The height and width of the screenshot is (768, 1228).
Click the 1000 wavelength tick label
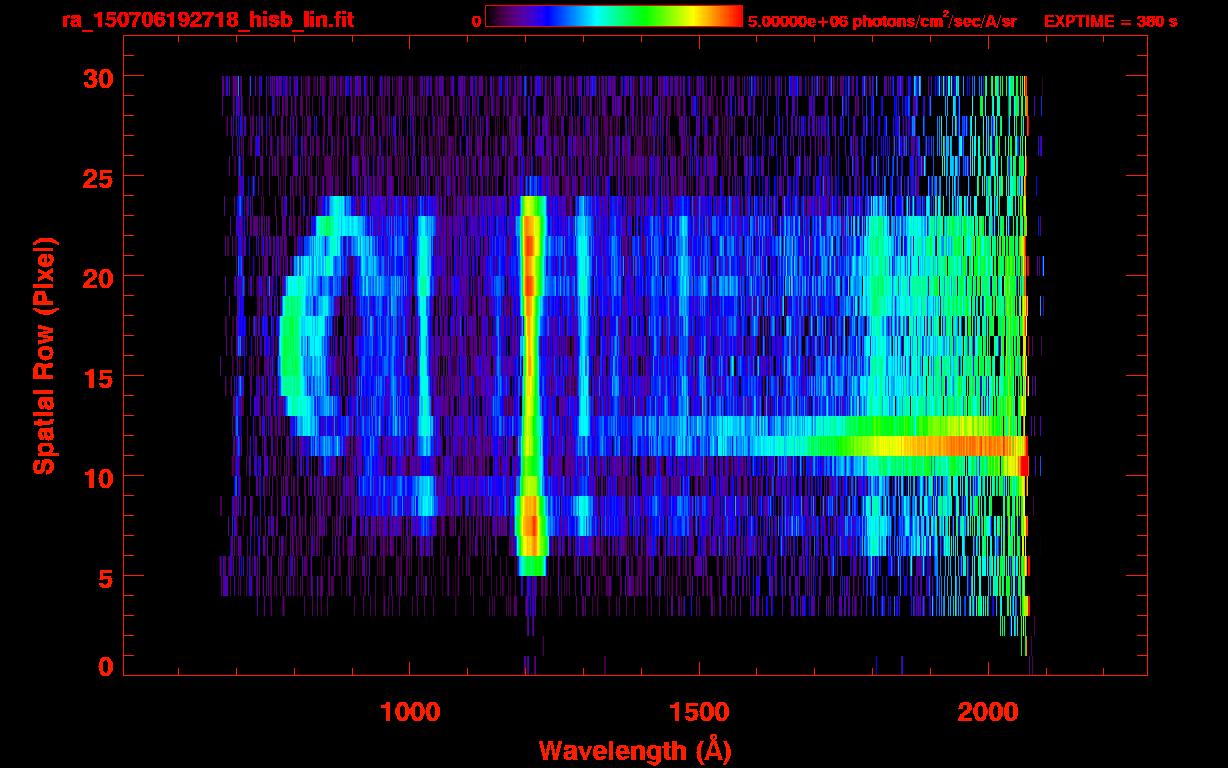(409, 712)
